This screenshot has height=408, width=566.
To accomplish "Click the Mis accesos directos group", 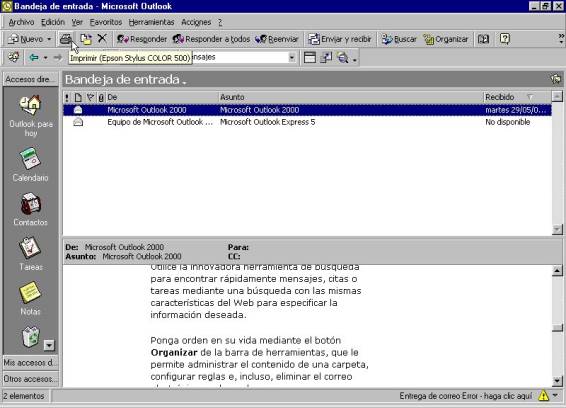I will tap(31, 363).
